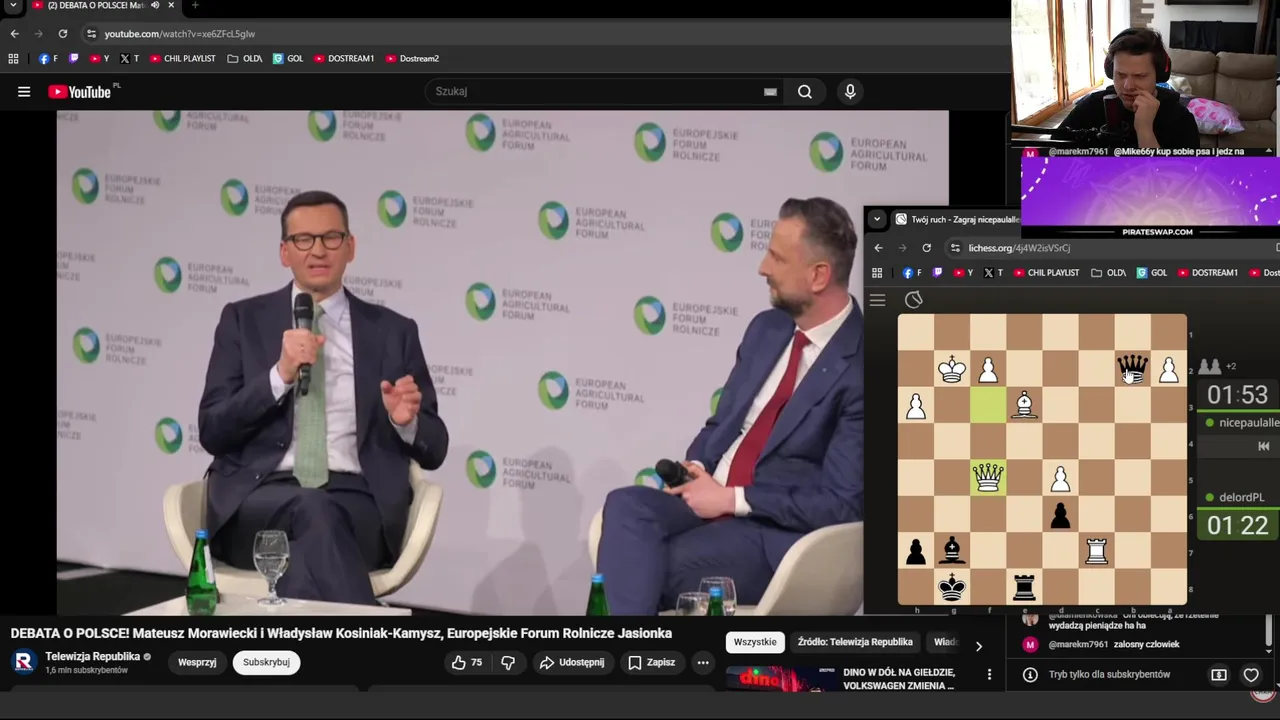Go back in the YouTube browser window
This screenshot has width=1280, height=720.
click(x=15, y=34)
